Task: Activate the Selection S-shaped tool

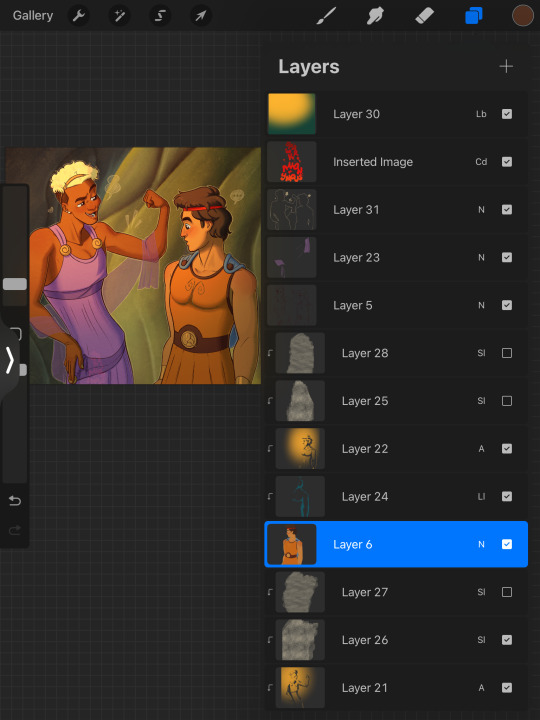Action: 160,16
